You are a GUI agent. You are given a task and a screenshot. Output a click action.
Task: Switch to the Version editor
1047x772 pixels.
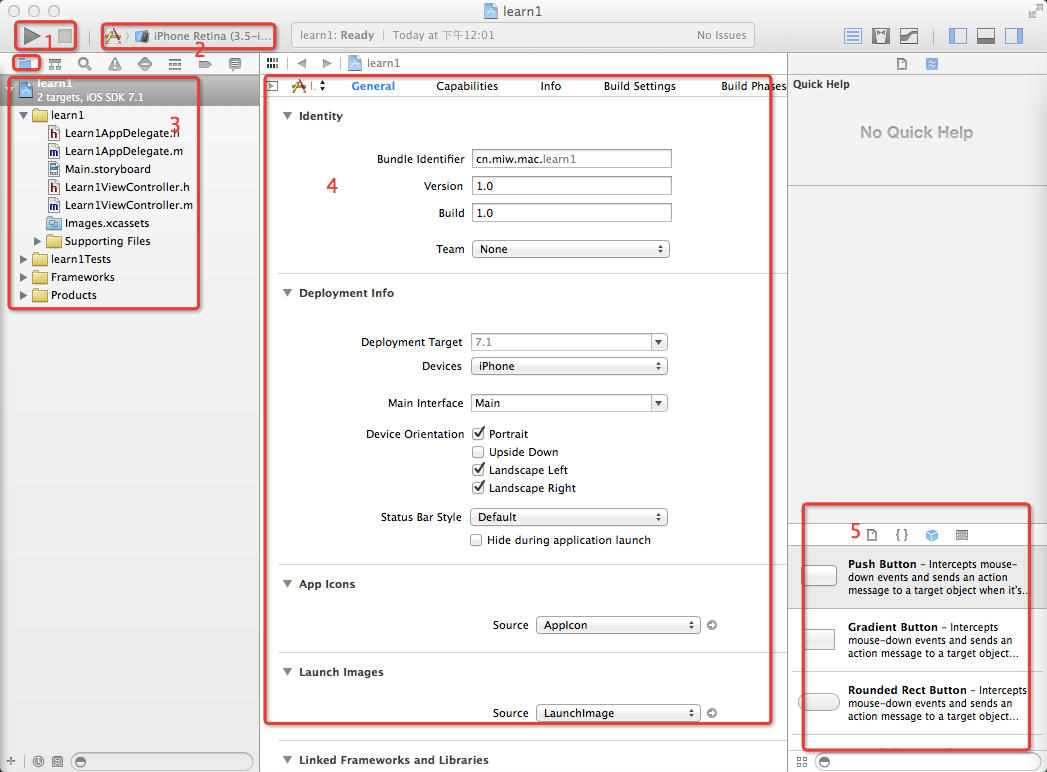(909, 36)
